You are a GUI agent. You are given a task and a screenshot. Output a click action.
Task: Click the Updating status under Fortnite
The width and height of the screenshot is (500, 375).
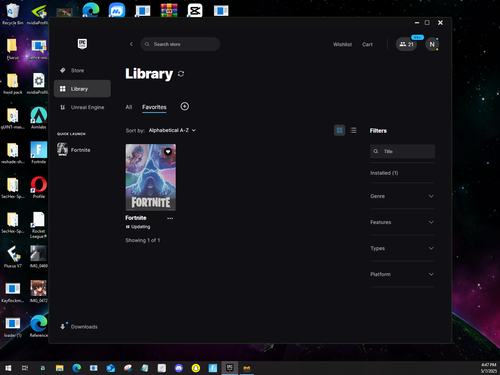tap(138, 227)
